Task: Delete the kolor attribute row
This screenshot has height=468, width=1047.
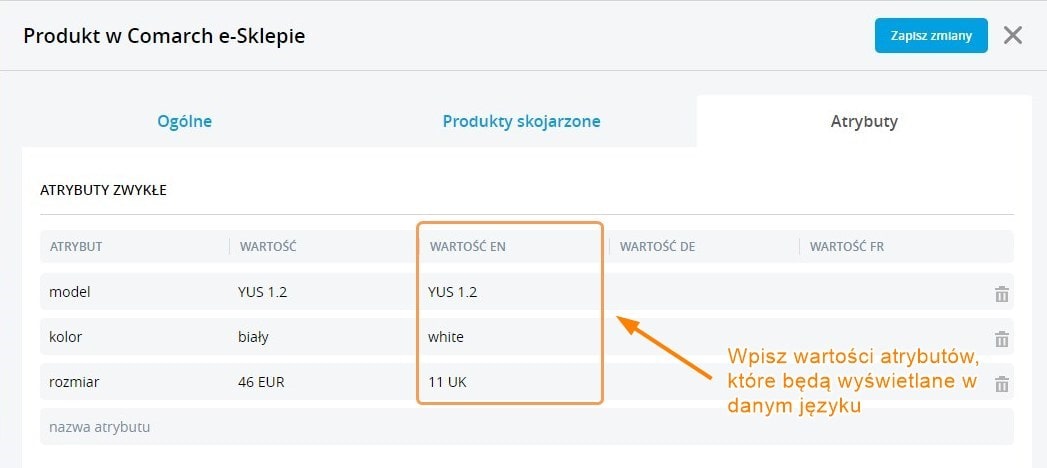Action: (x=1001, y=338)
